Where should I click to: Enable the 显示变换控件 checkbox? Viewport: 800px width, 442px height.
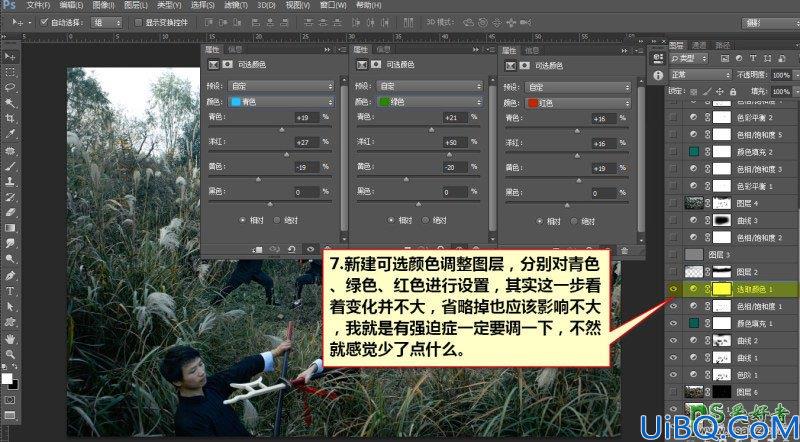click(138, 22)
